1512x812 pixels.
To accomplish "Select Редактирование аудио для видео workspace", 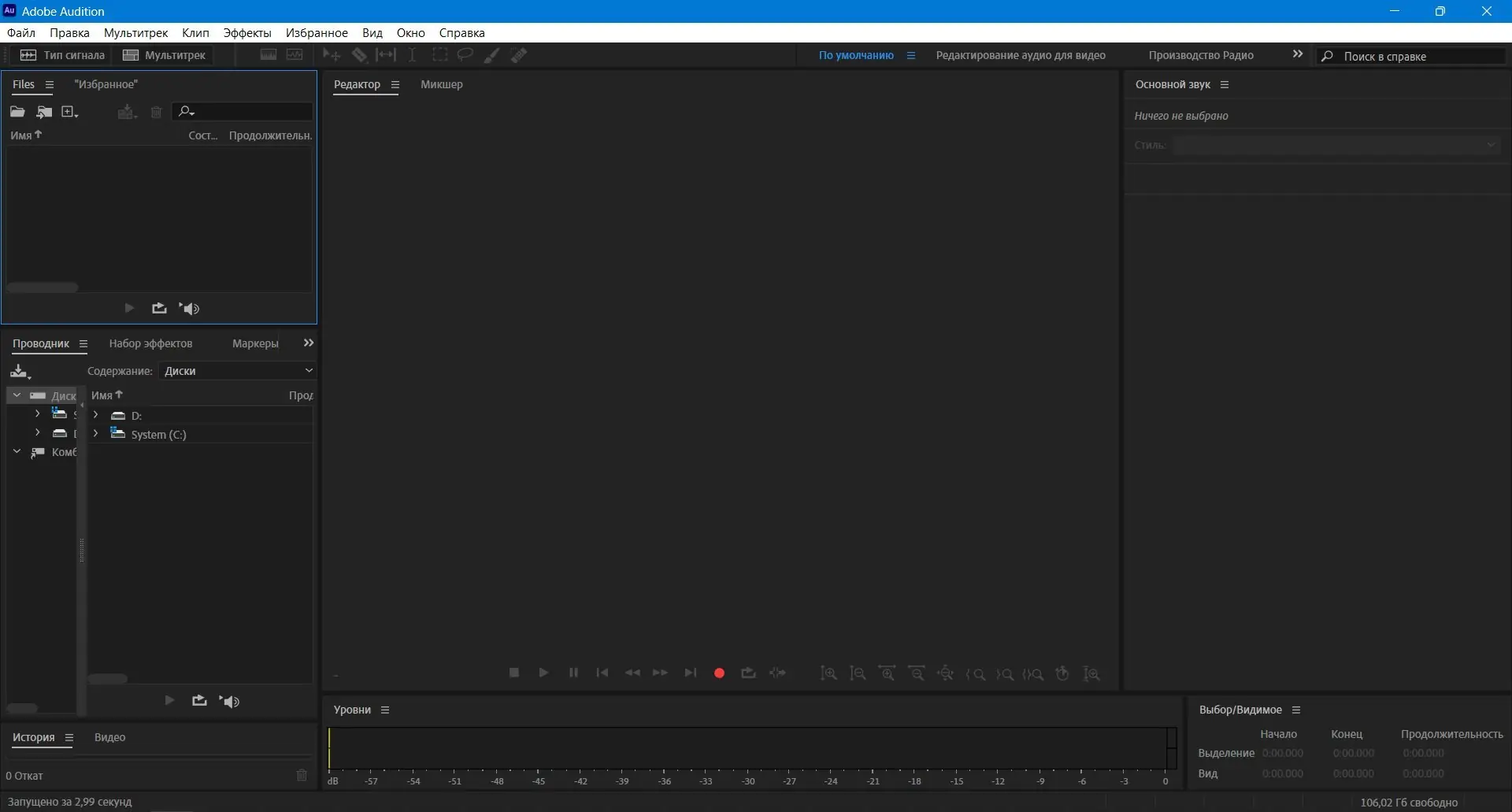I will click(1021, 55).
